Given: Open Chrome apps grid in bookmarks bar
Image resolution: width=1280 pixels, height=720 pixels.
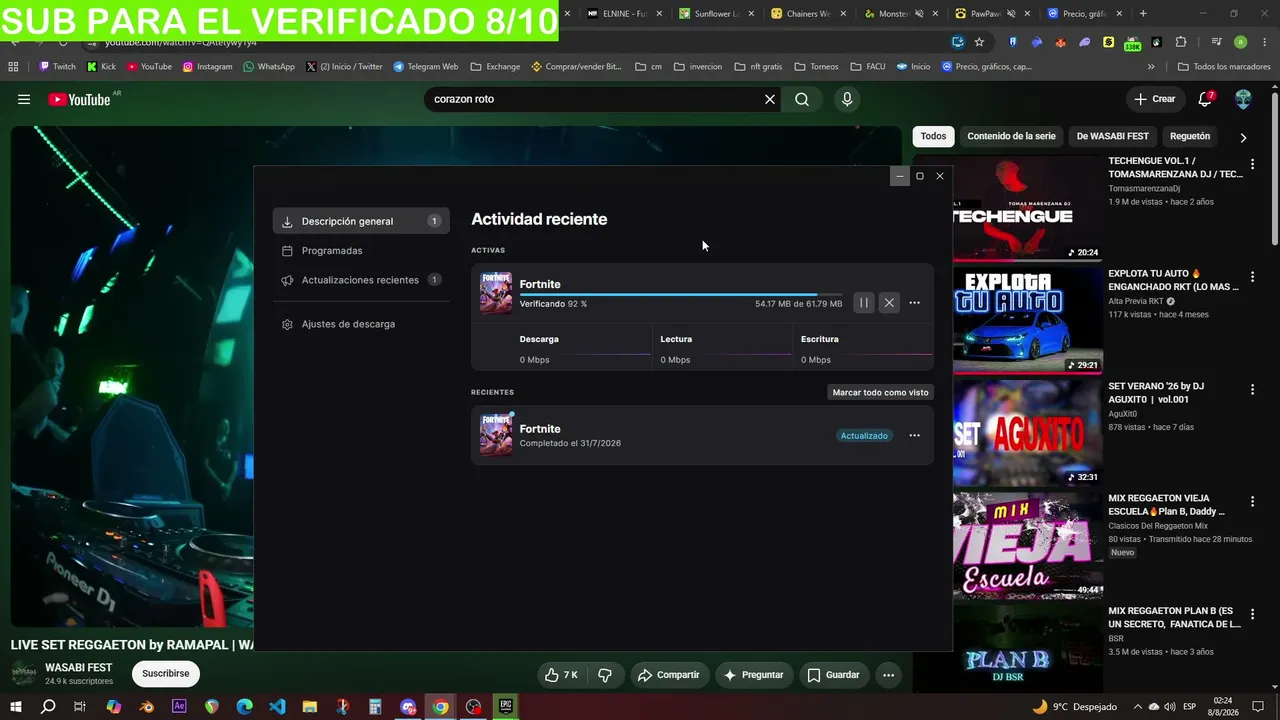Looking at the screenshot, I should [13, 67].
